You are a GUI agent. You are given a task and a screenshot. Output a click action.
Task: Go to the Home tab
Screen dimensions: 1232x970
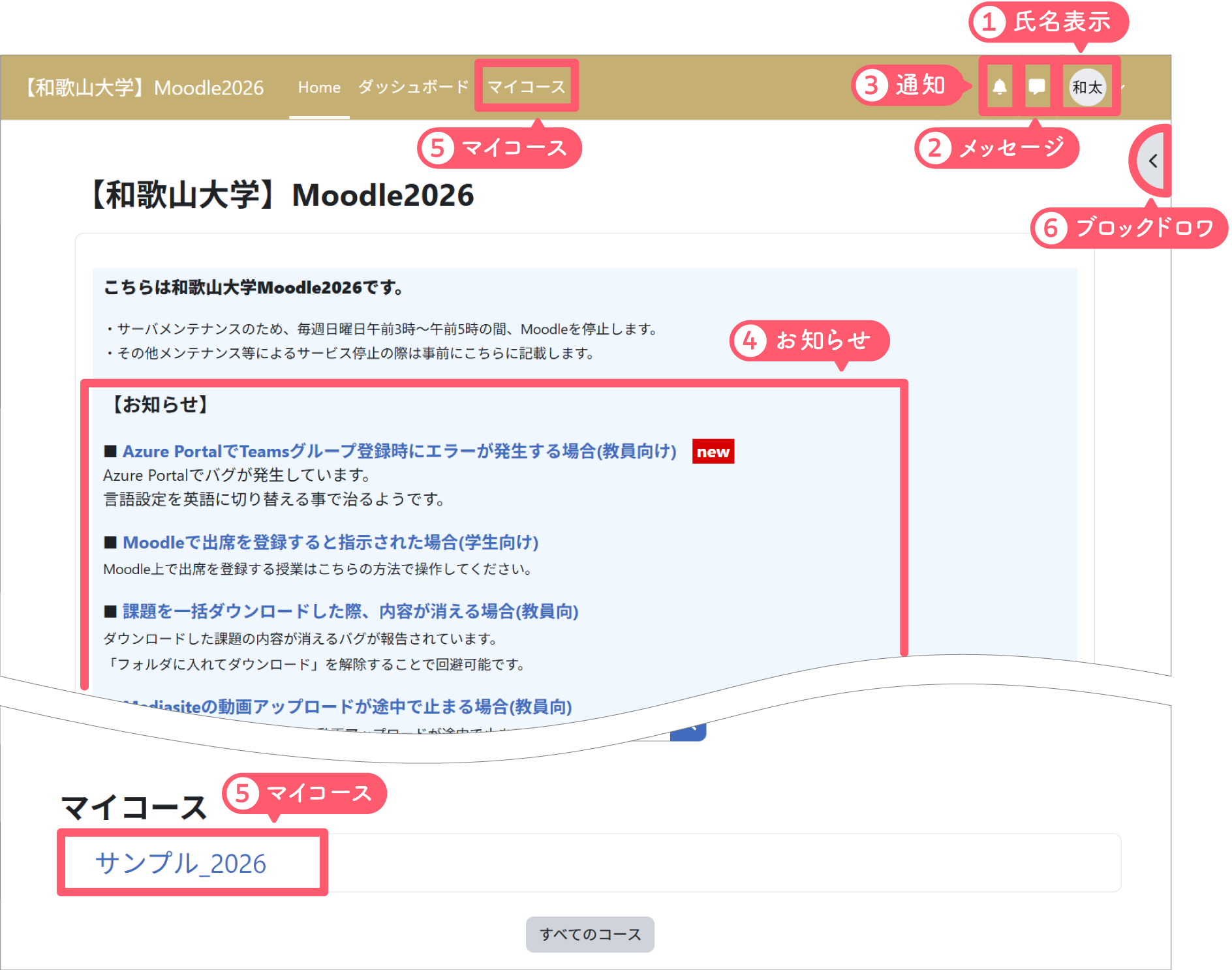tap(319, 87)
